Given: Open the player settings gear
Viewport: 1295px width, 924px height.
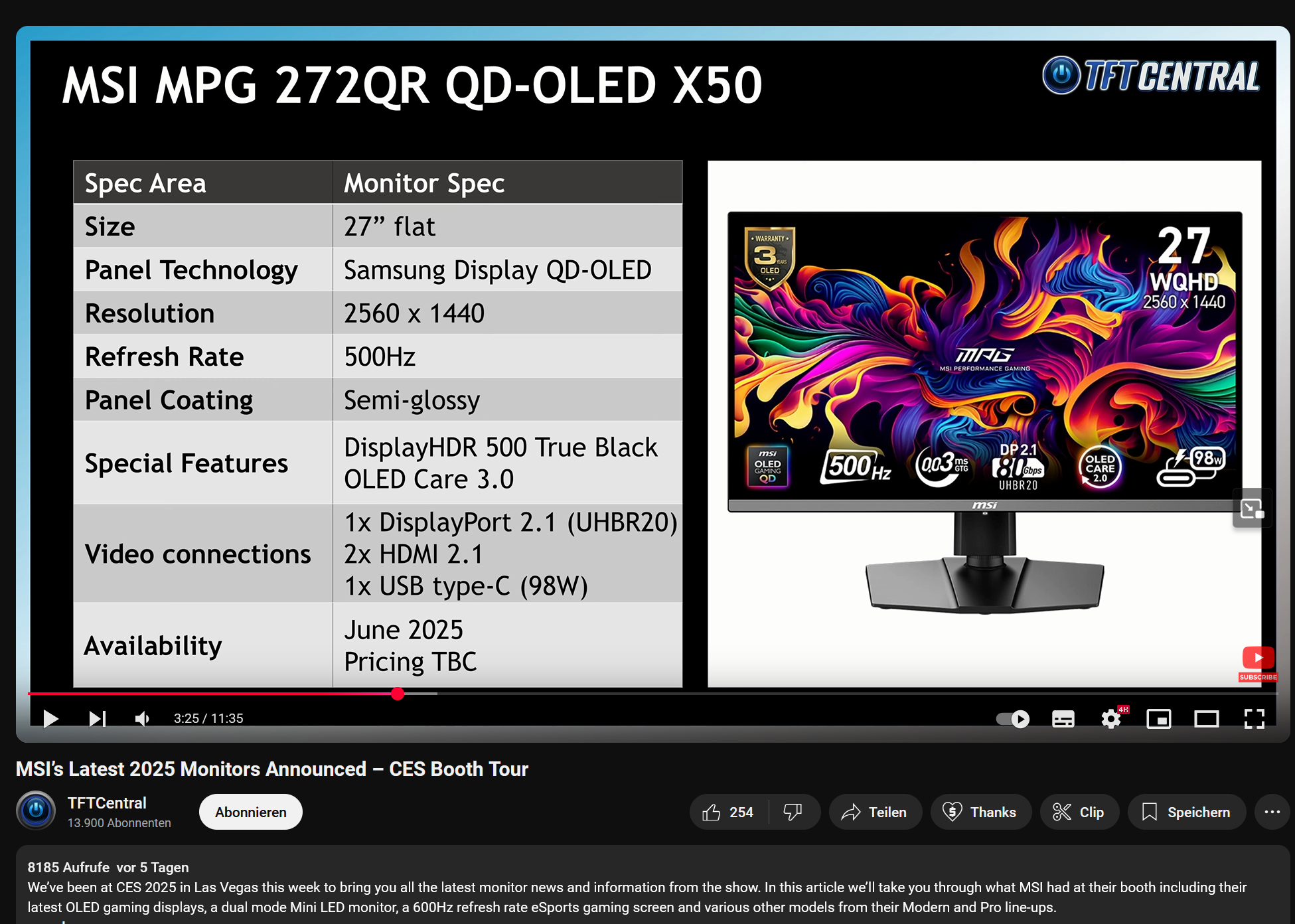Looking at the screenshot, I should coord(1110,718).
